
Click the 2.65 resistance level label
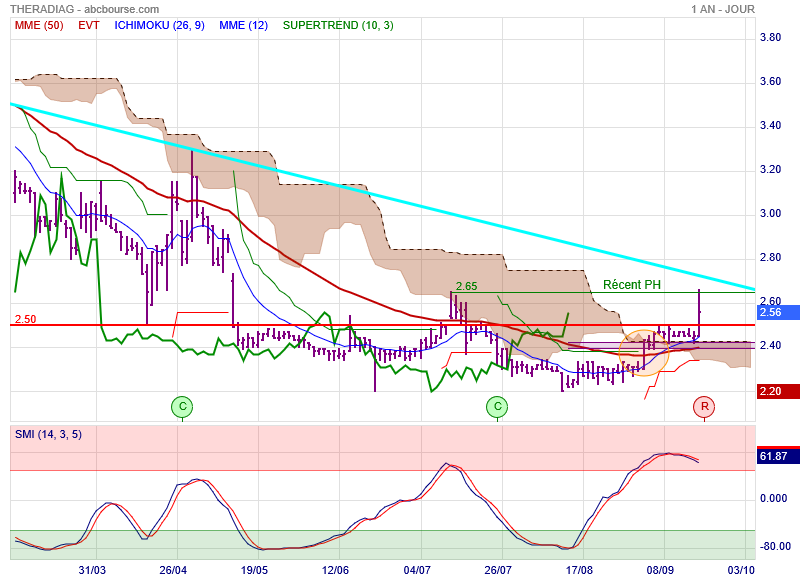[x=467, y=286]
